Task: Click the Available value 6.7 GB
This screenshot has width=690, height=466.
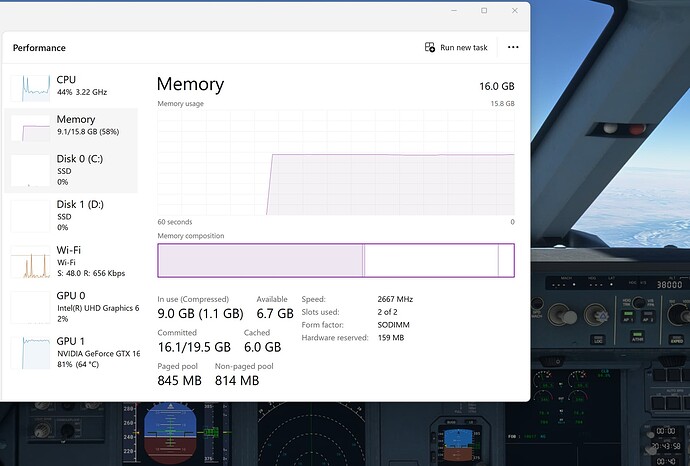Action: pos(275,313)
